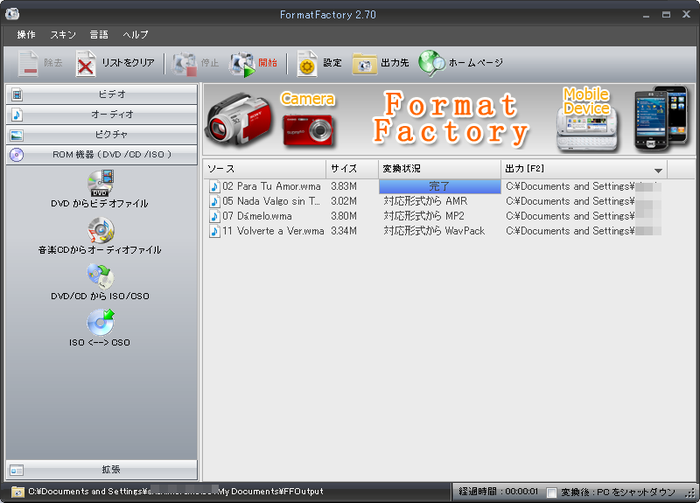Click the picture icon on ピクチャ panel
The image size is (700, 503).
pyautogui.click(x=17, y=135)
